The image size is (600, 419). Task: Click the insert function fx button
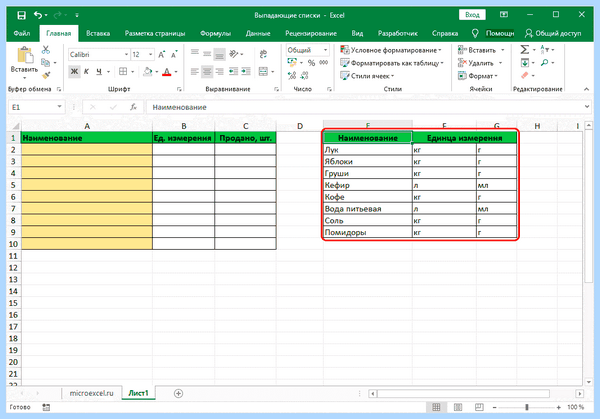tap(133, 107)
